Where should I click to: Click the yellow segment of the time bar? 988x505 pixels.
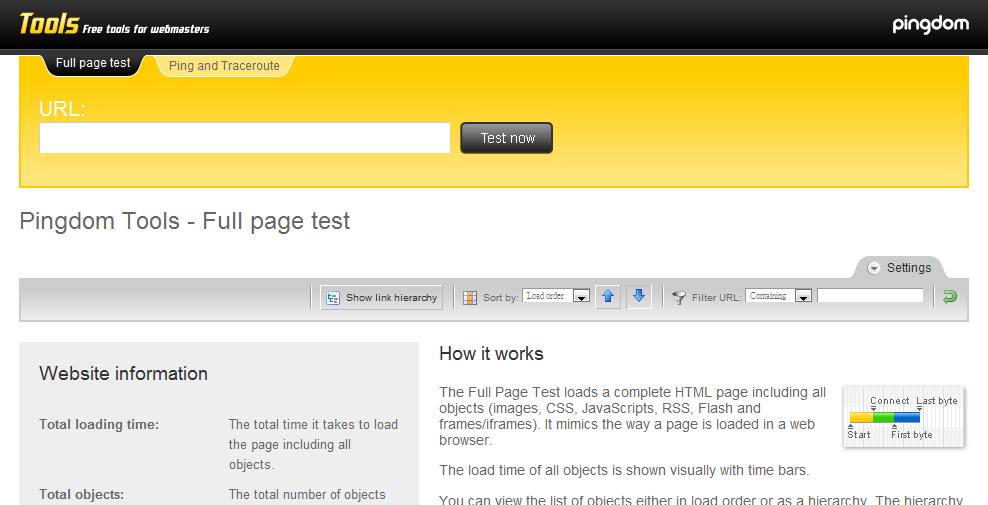coord(861,417)
